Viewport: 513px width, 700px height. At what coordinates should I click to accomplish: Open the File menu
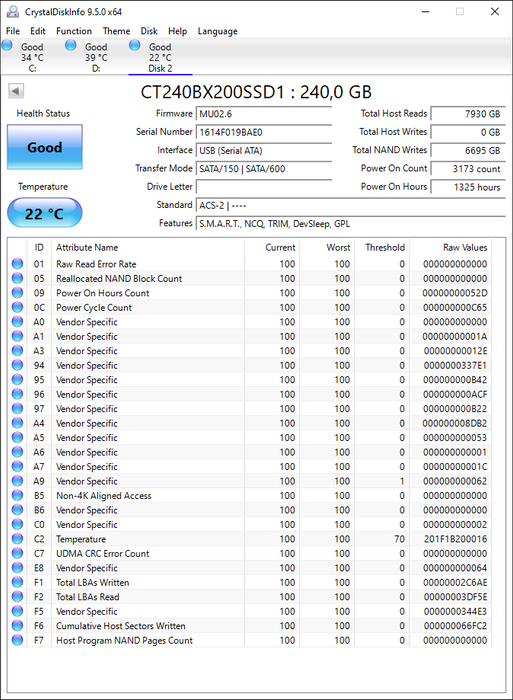pyautogui.click(x=13, y=31)
